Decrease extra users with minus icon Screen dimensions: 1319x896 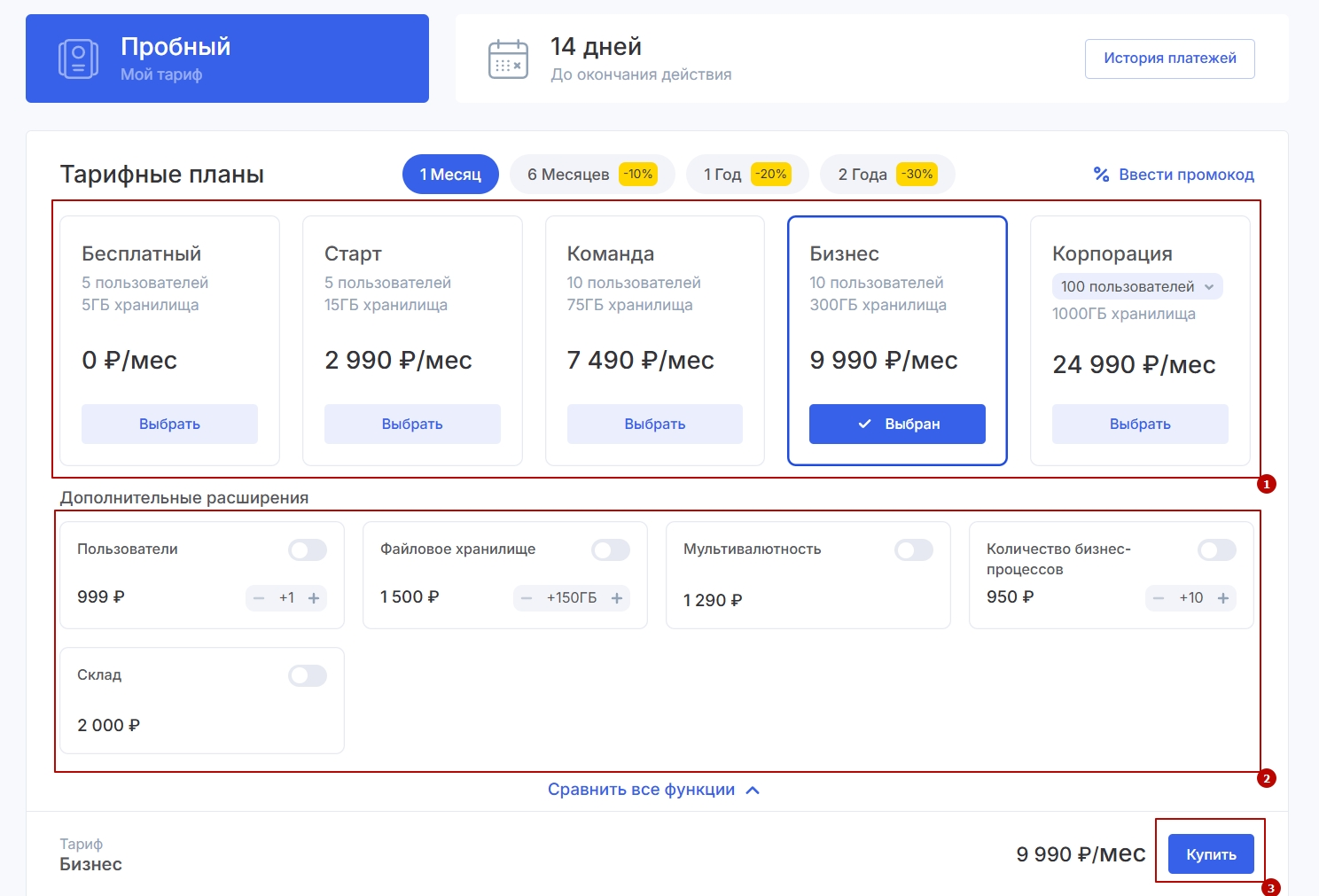point(259,598)
